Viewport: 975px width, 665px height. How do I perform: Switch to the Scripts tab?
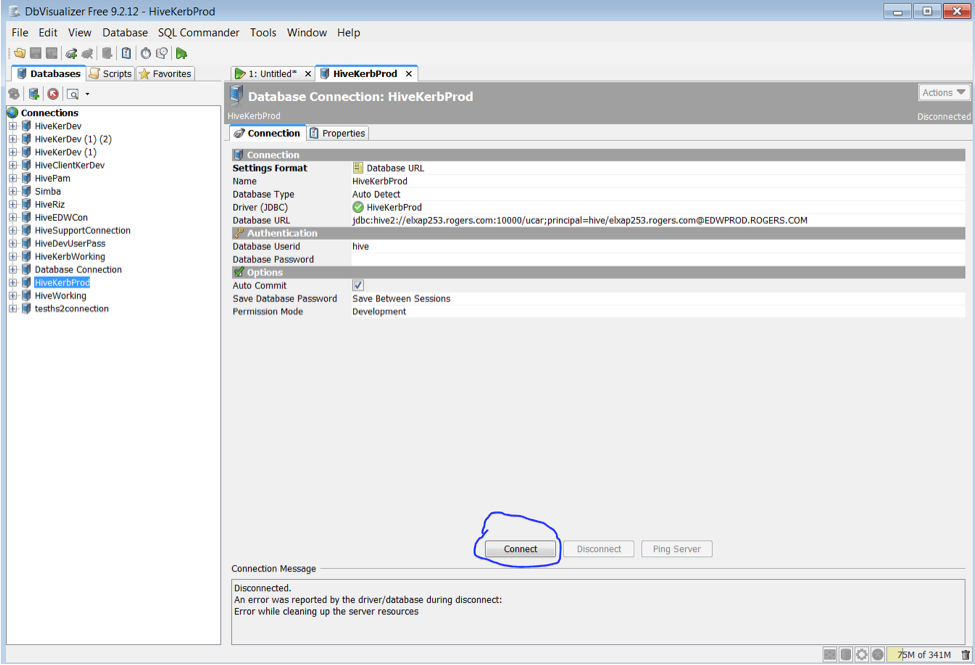[x=111, y=74]
